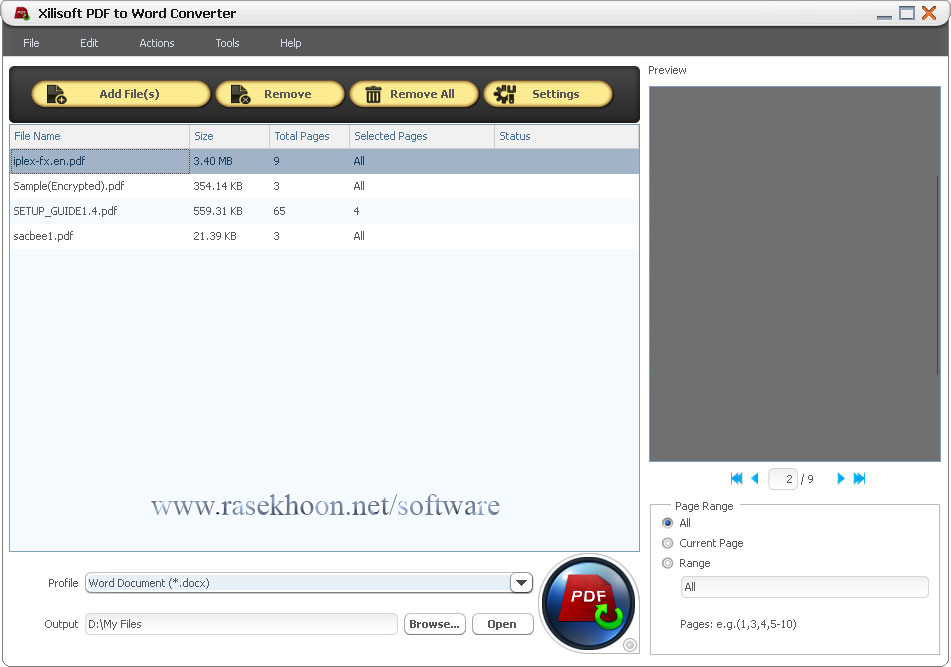Click the page range text field
The height and width of the screenshot is (667, 951).
(805, 587)
